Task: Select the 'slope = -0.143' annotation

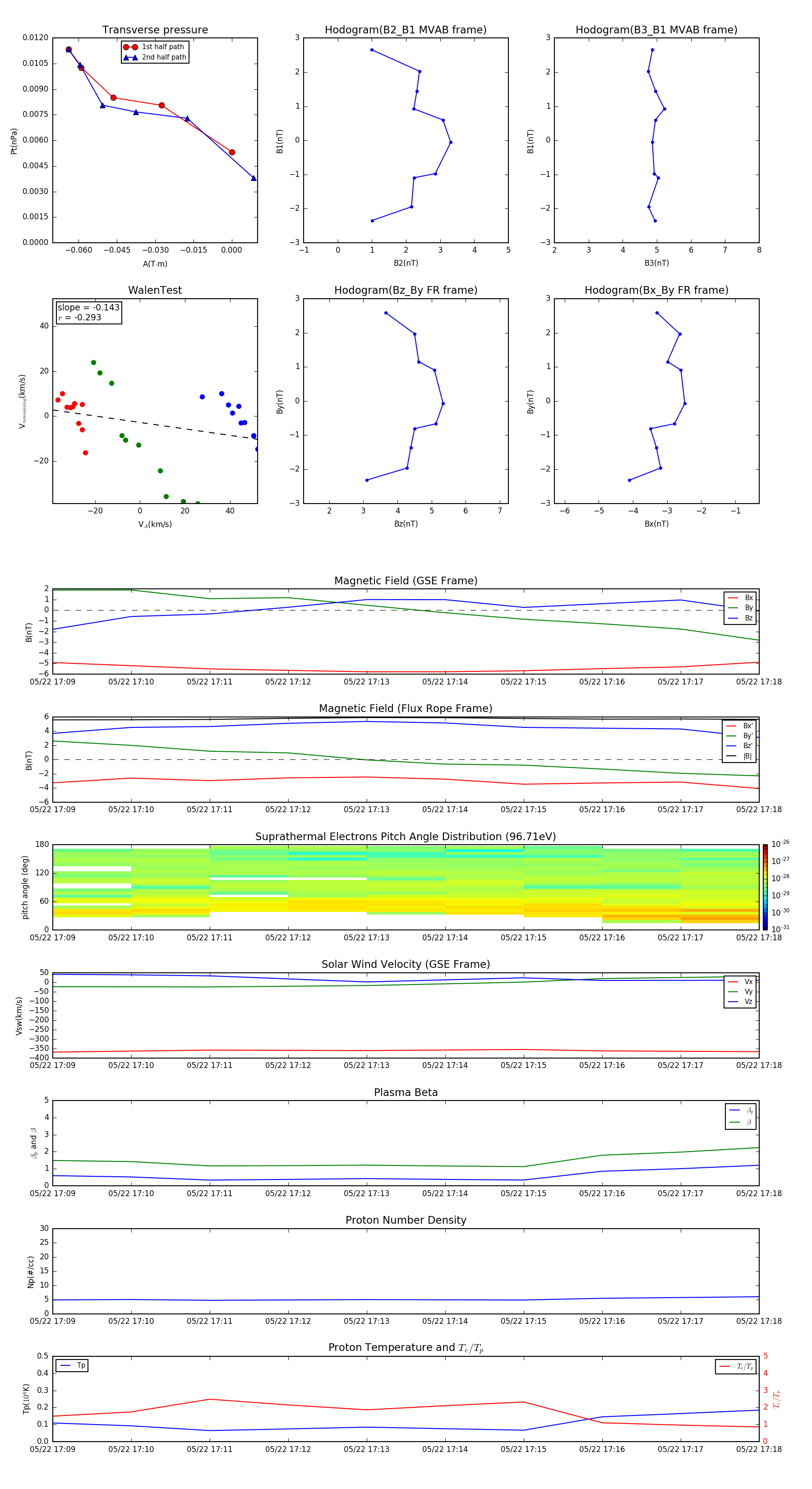Action: point(88,308)
